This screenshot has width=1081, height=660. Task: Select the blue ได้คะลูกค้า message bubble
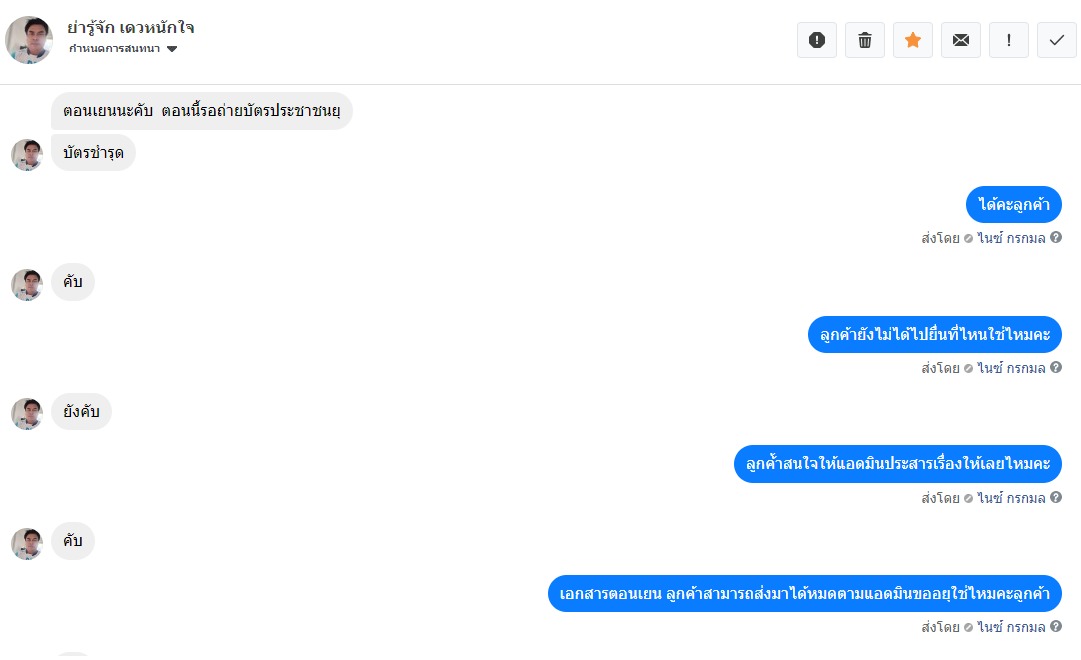point(1013,204)
